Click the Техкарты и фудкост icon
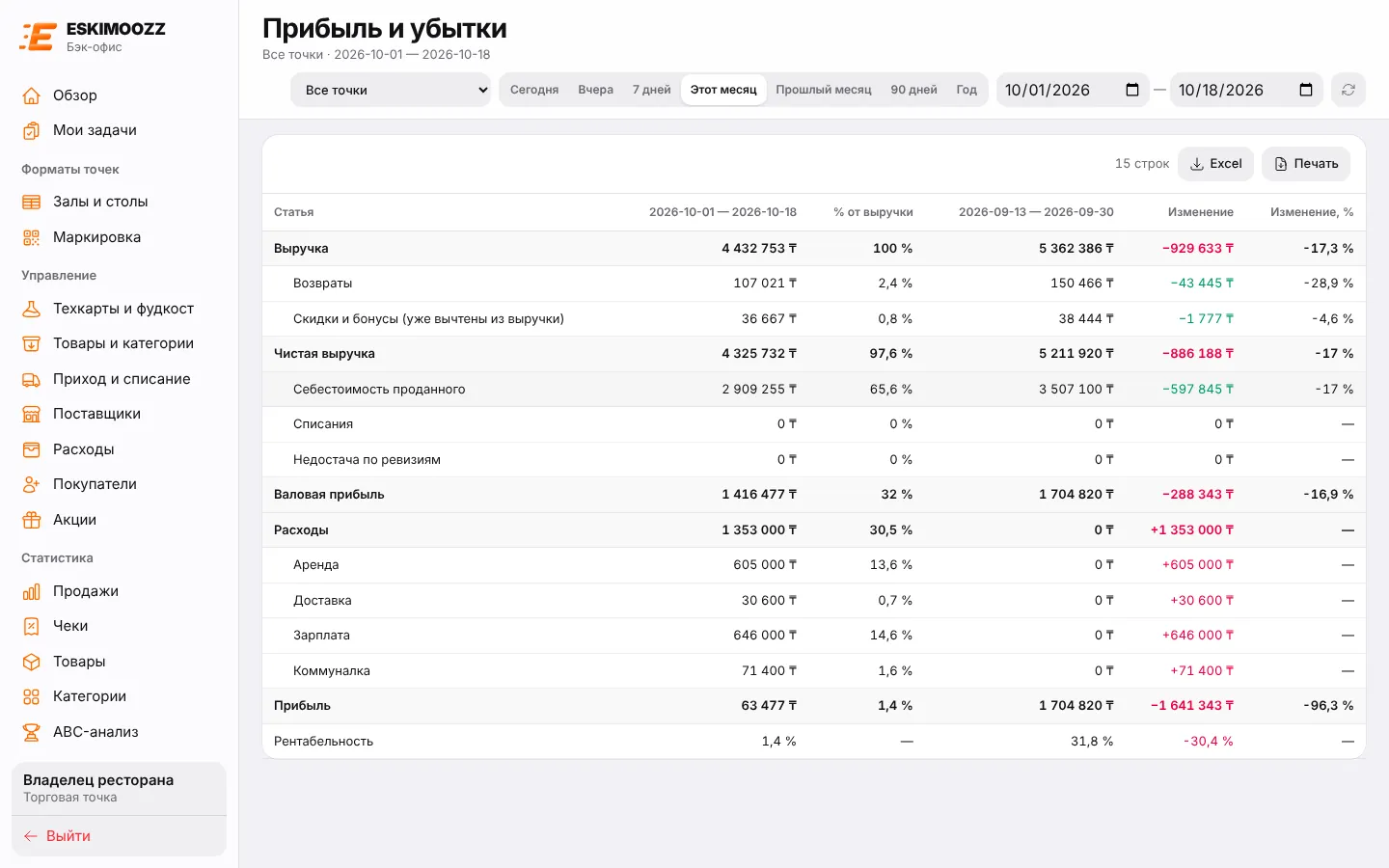The height and width of the screenshot is (868, 1389). click(x=32, y=309)
